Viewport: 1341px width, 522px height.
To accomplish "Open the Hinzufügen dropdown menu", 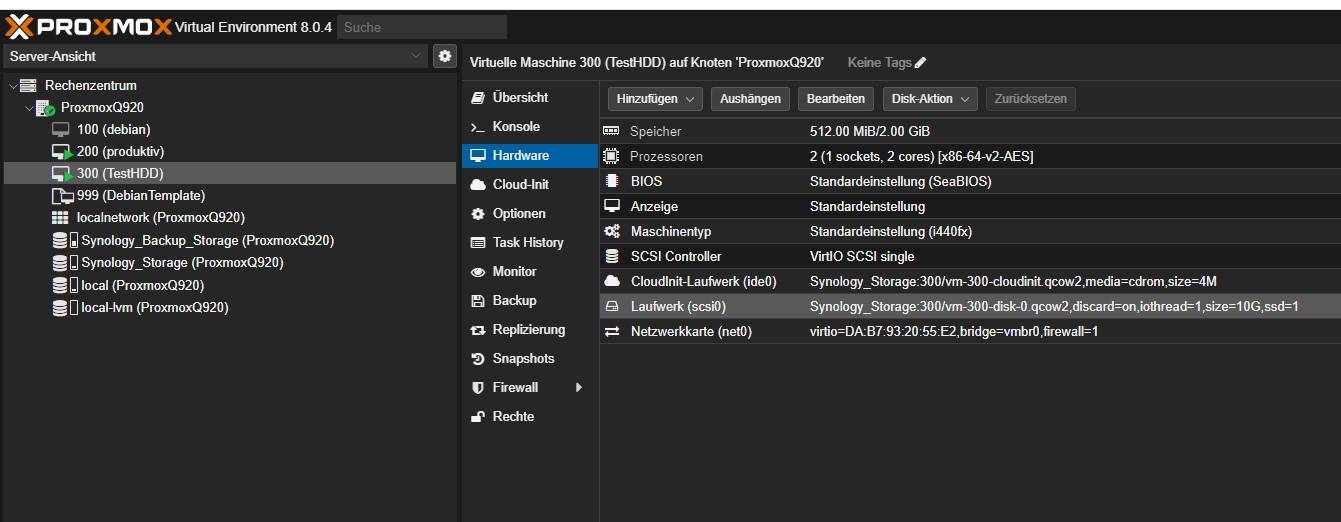I will pyautogui.click(x=655, y=99).
